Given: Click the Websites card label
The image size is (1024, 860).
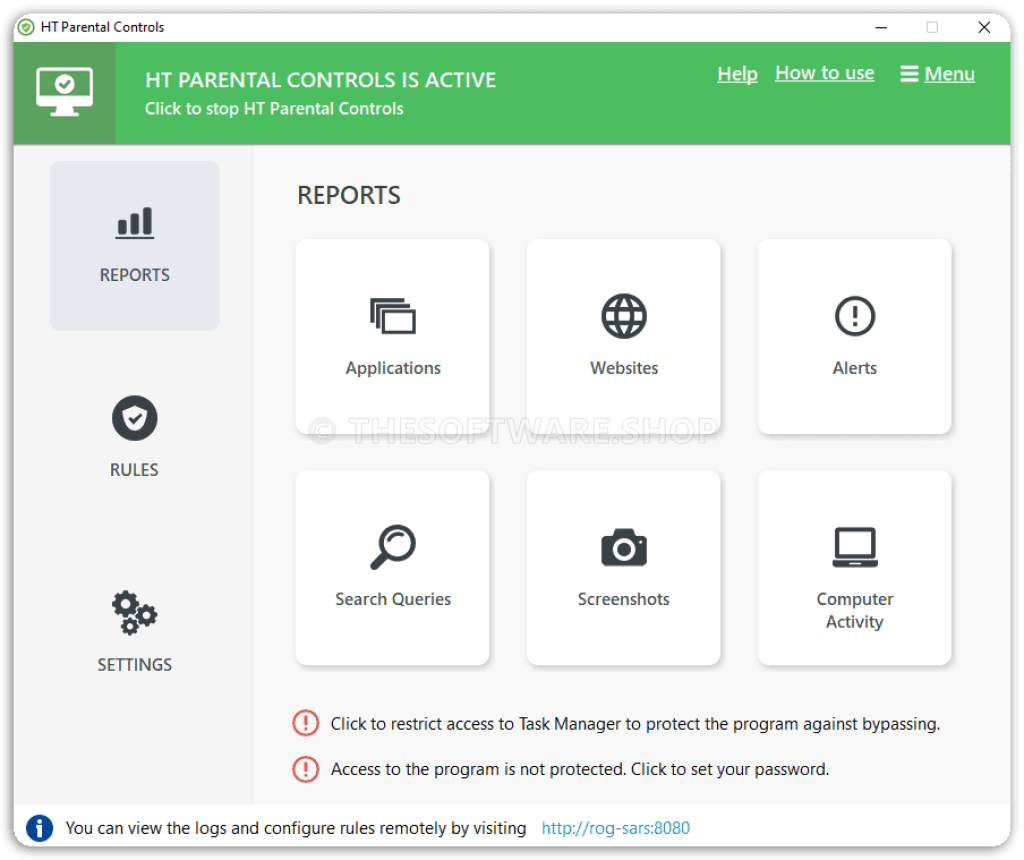Looking at the screenshot, I should 624,368.
